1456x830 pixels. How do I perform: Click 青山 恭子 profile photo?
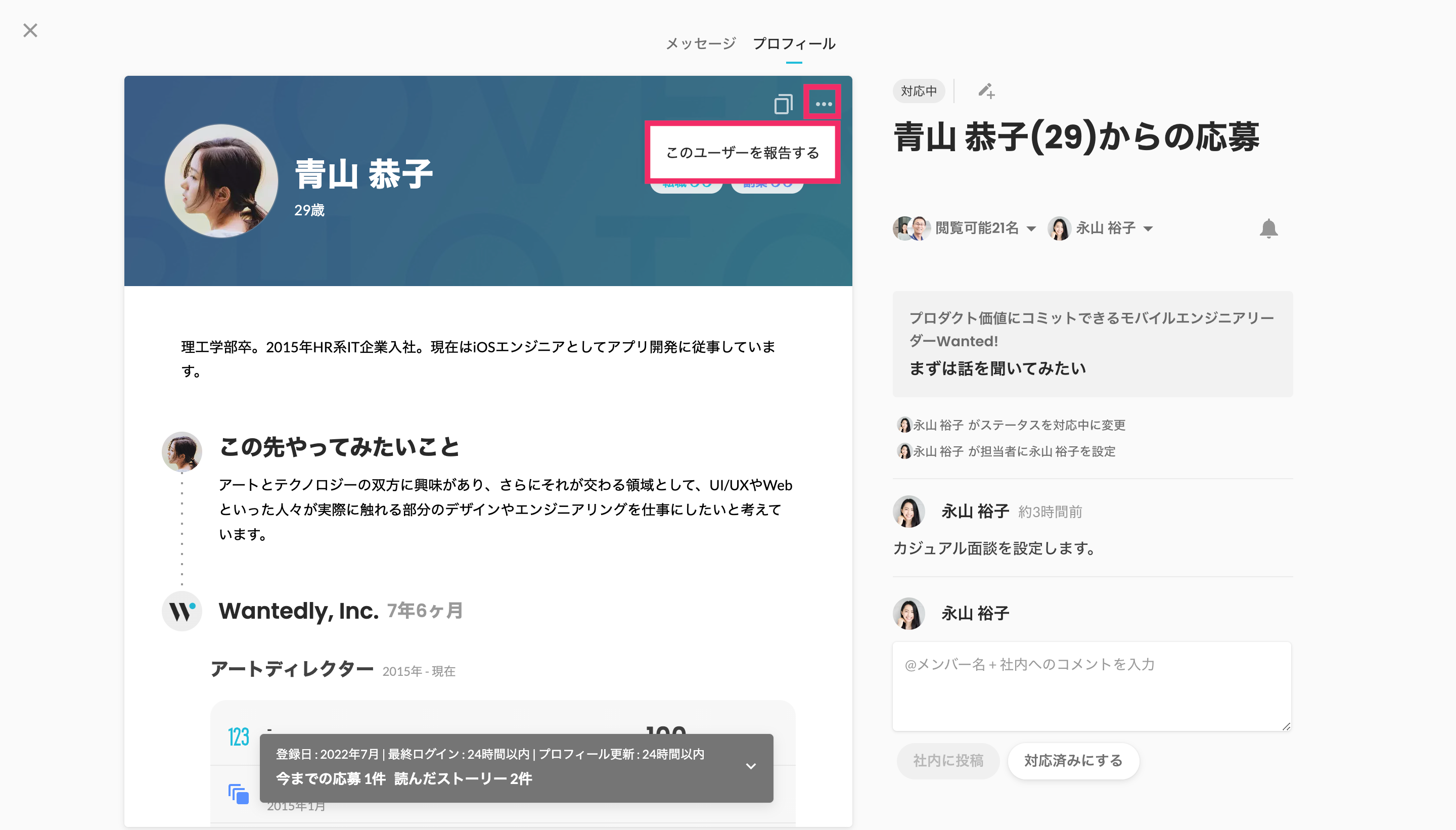coord(221,180)
